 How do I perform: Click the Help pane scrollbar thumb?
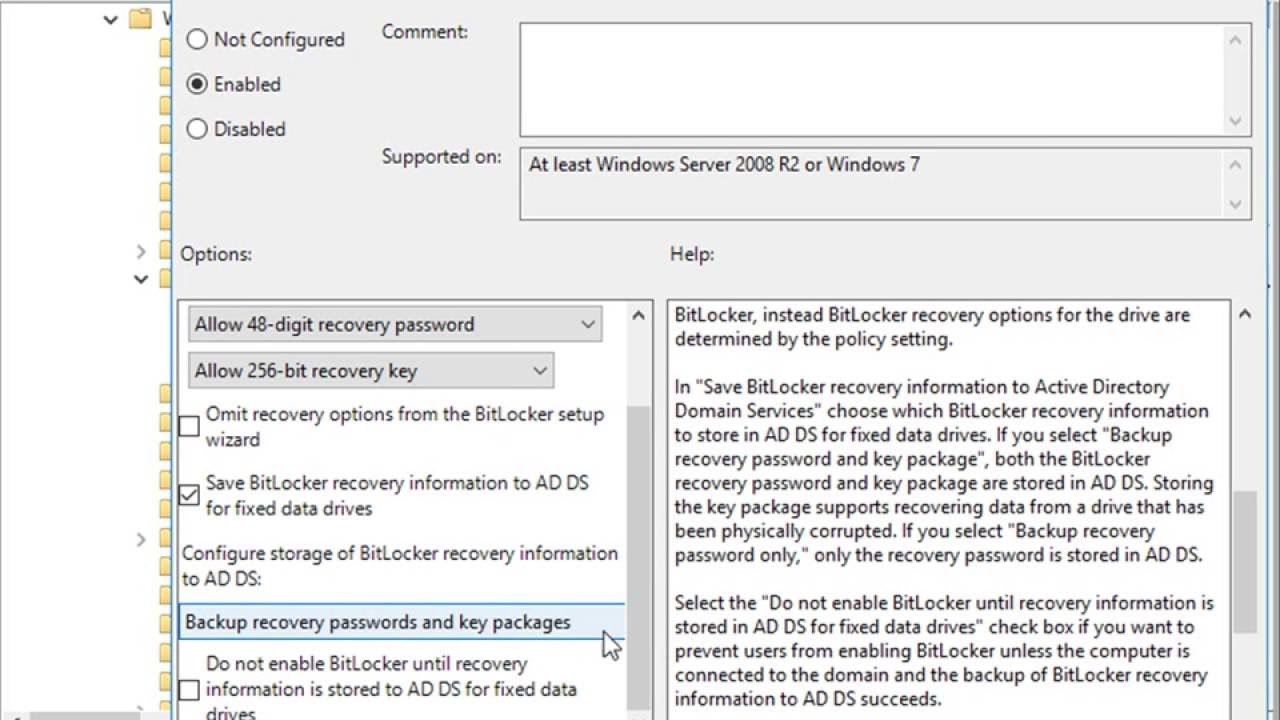tap(1244, 561)
